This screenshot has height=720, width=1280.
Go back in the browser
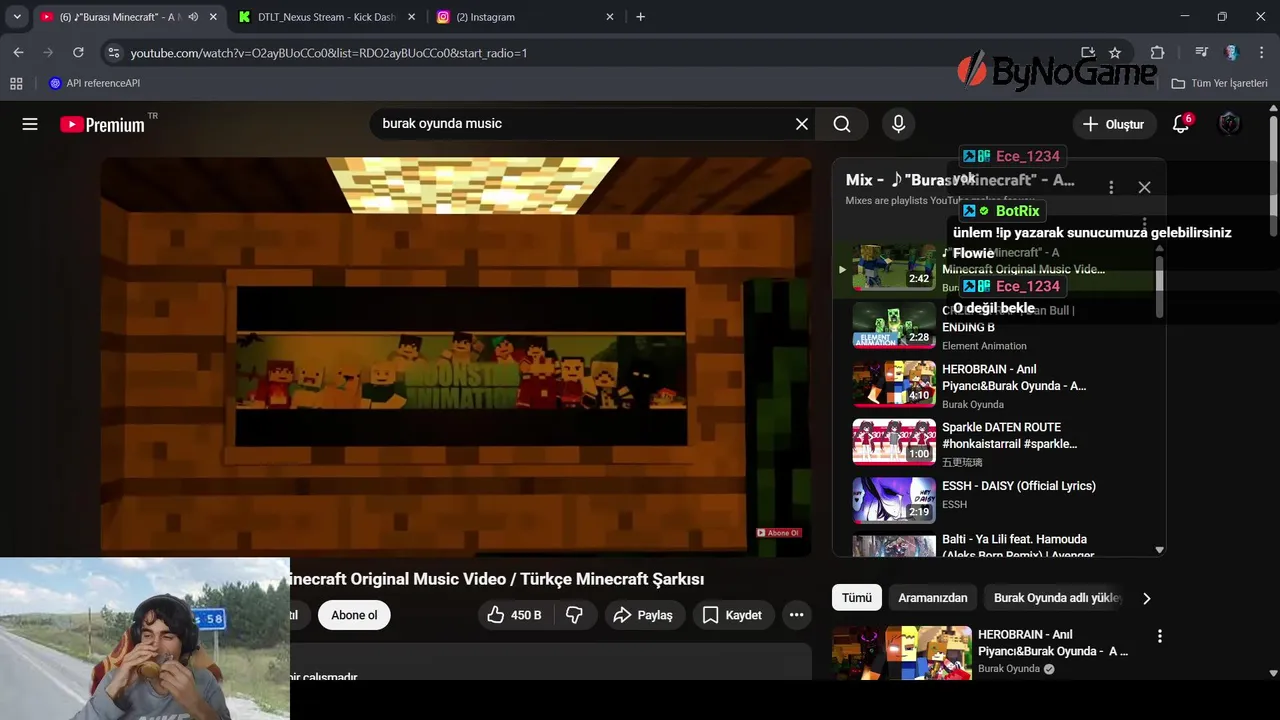tap(18, 52)
